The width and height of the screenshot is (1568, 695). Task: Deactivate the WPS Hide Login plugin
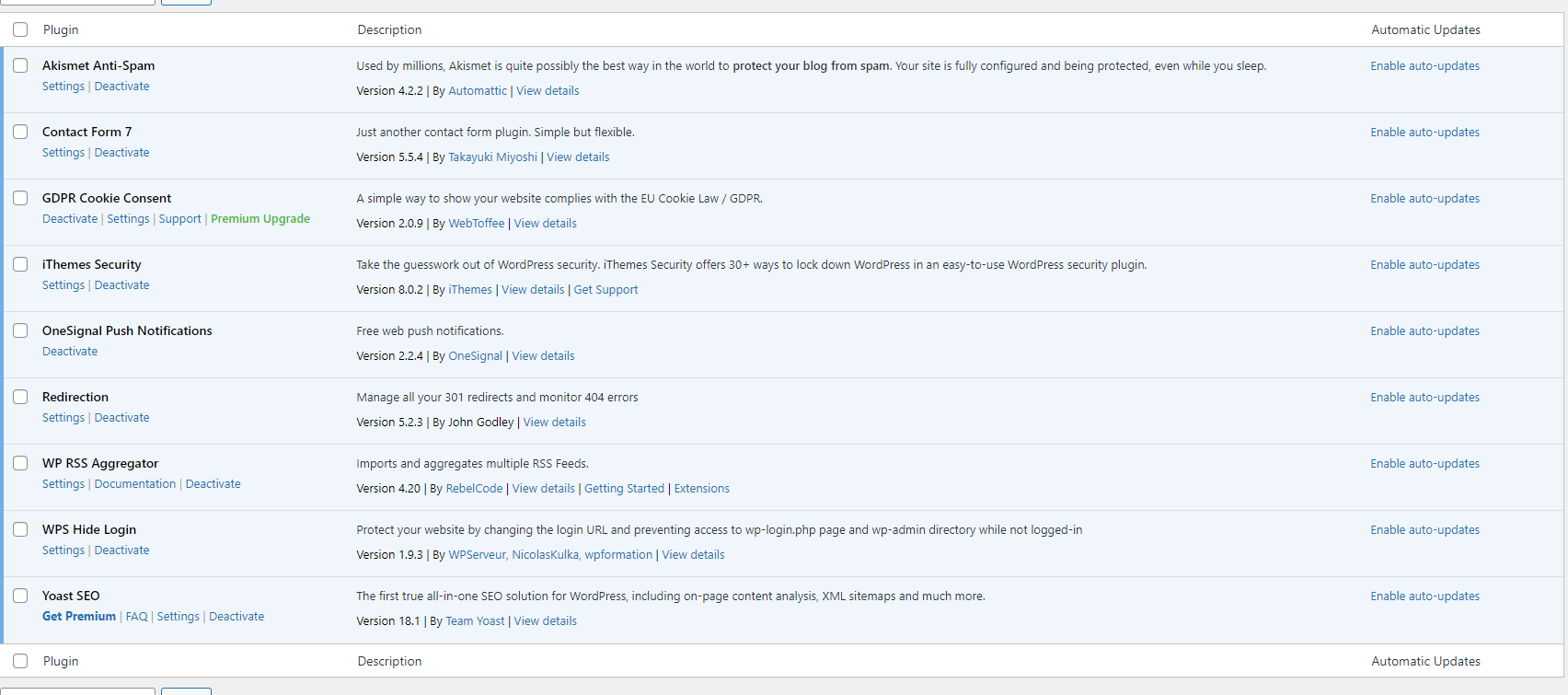coord(121,550)
